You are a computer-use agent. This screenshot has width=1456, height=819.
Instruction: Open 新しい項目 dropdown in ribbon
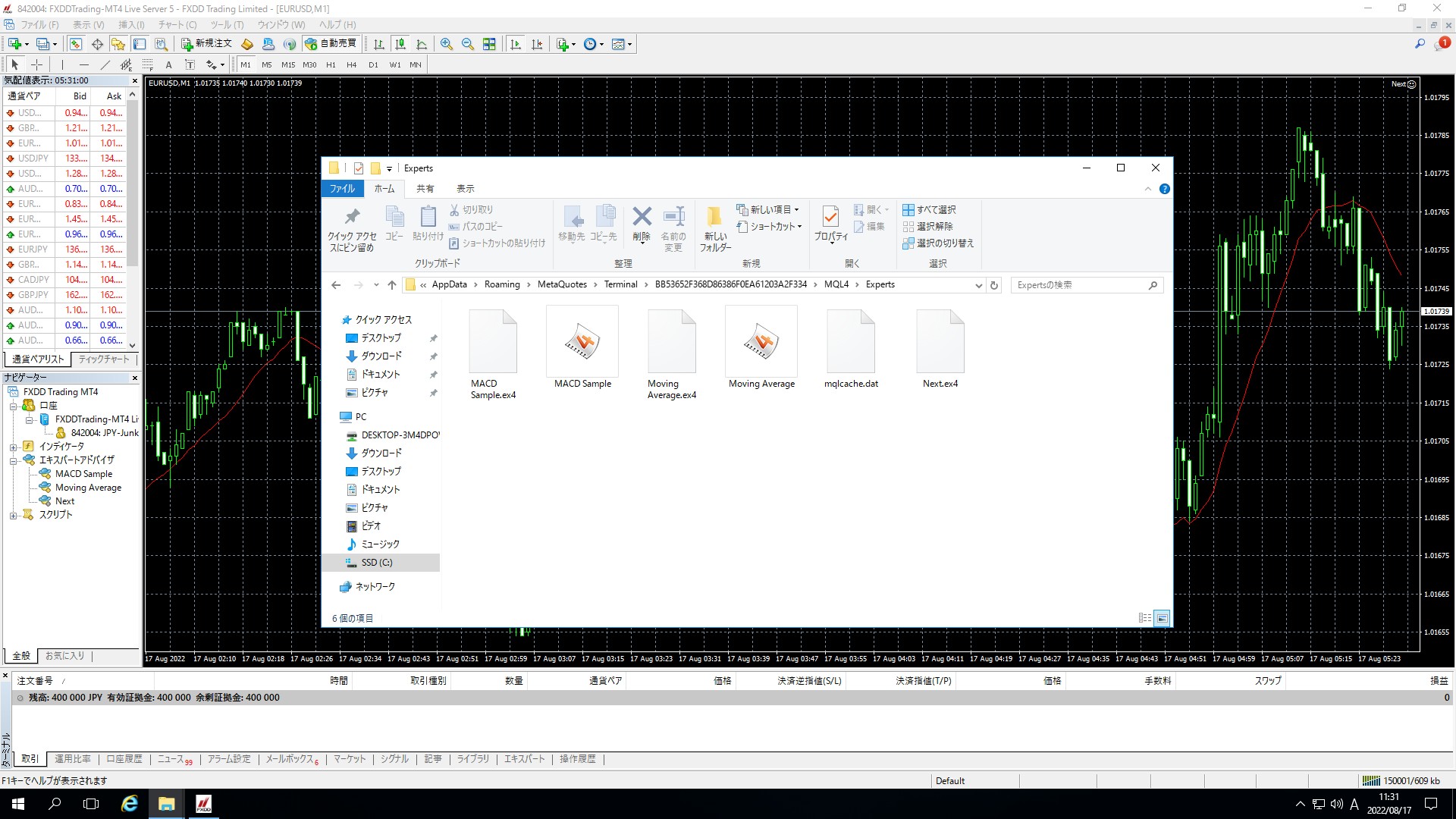(x=768, y=210)
